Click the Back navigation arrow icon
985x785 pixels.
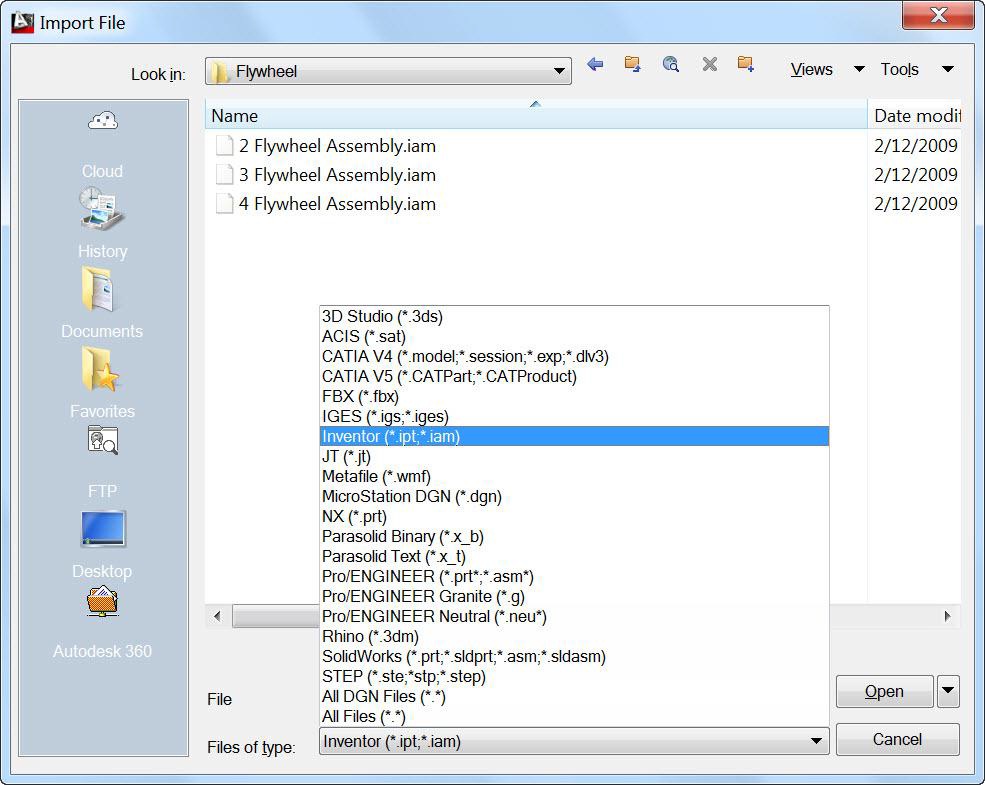pos(595,64)
